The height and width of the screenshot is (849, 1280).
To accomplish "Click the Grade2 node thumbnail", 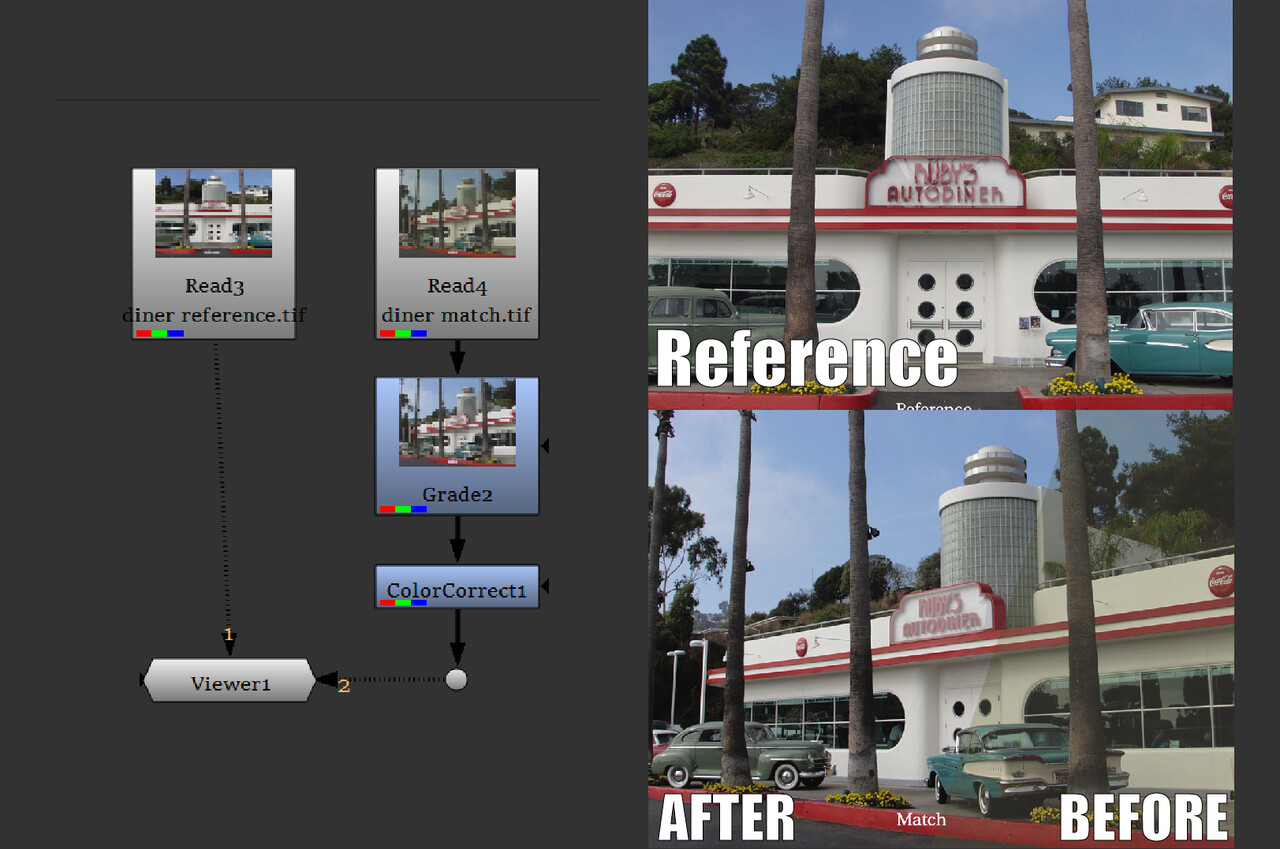I will pyautogui.click(x=457, y=422).
